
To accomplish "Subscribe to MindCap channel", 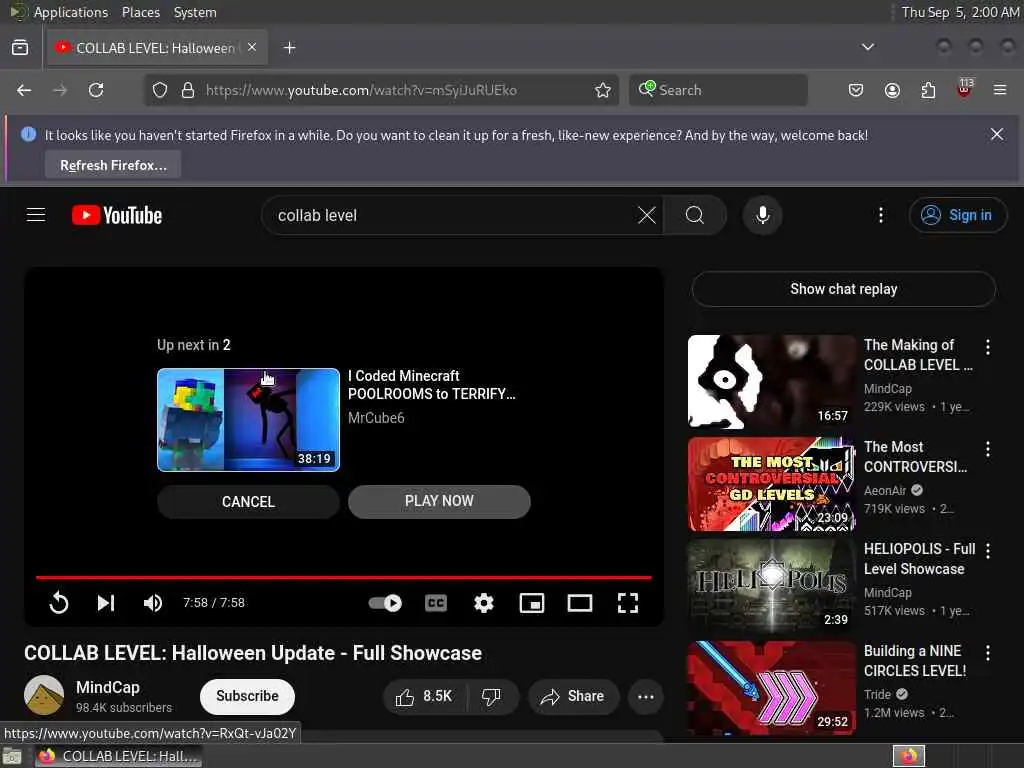I will (247, 696).
